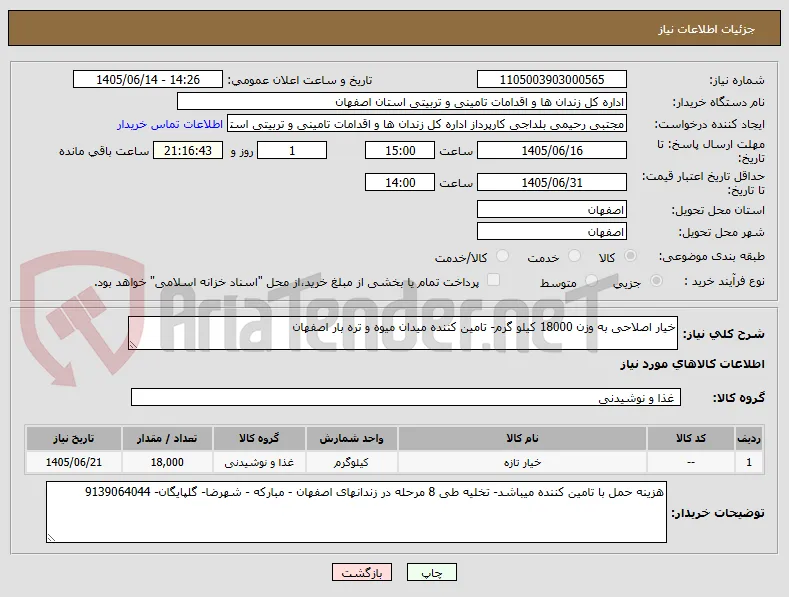The image size is (789, 597).
Task: Select the کالا radio button
Action: [x=629, y=256]
